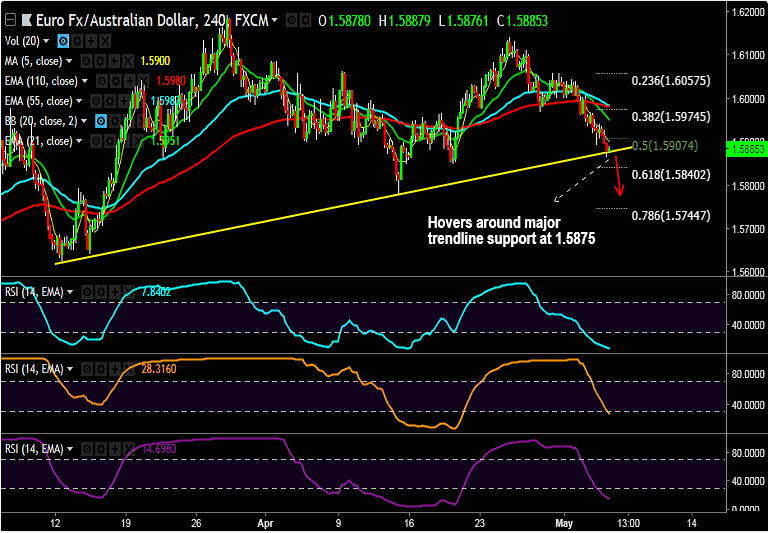Viewport: 768px width, 533px height.
Task: Select the green 1.58853 current price label
Action: click(749, 149)
